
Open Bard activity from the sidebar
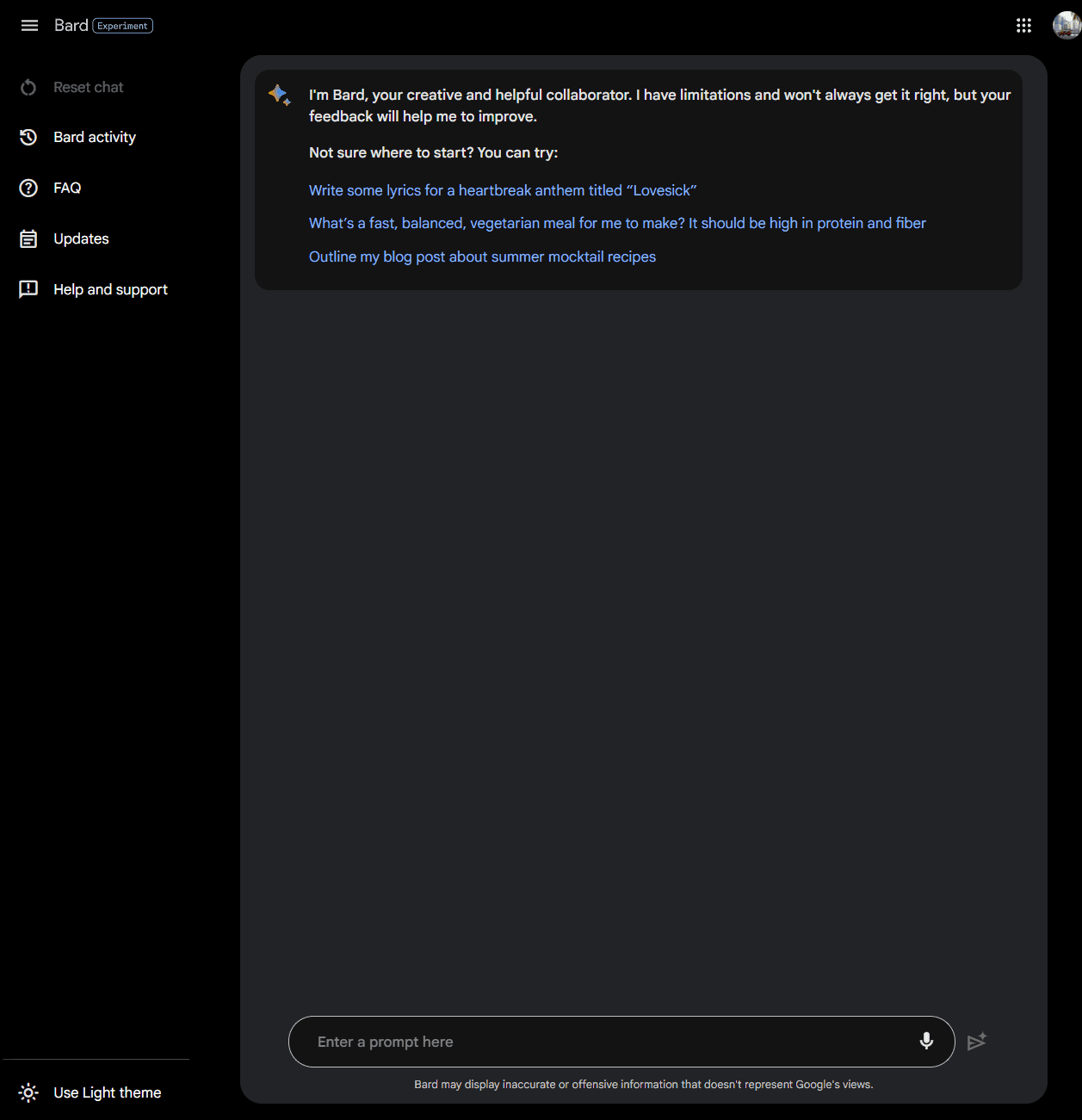pyautogui.click(x=95, y=138)
